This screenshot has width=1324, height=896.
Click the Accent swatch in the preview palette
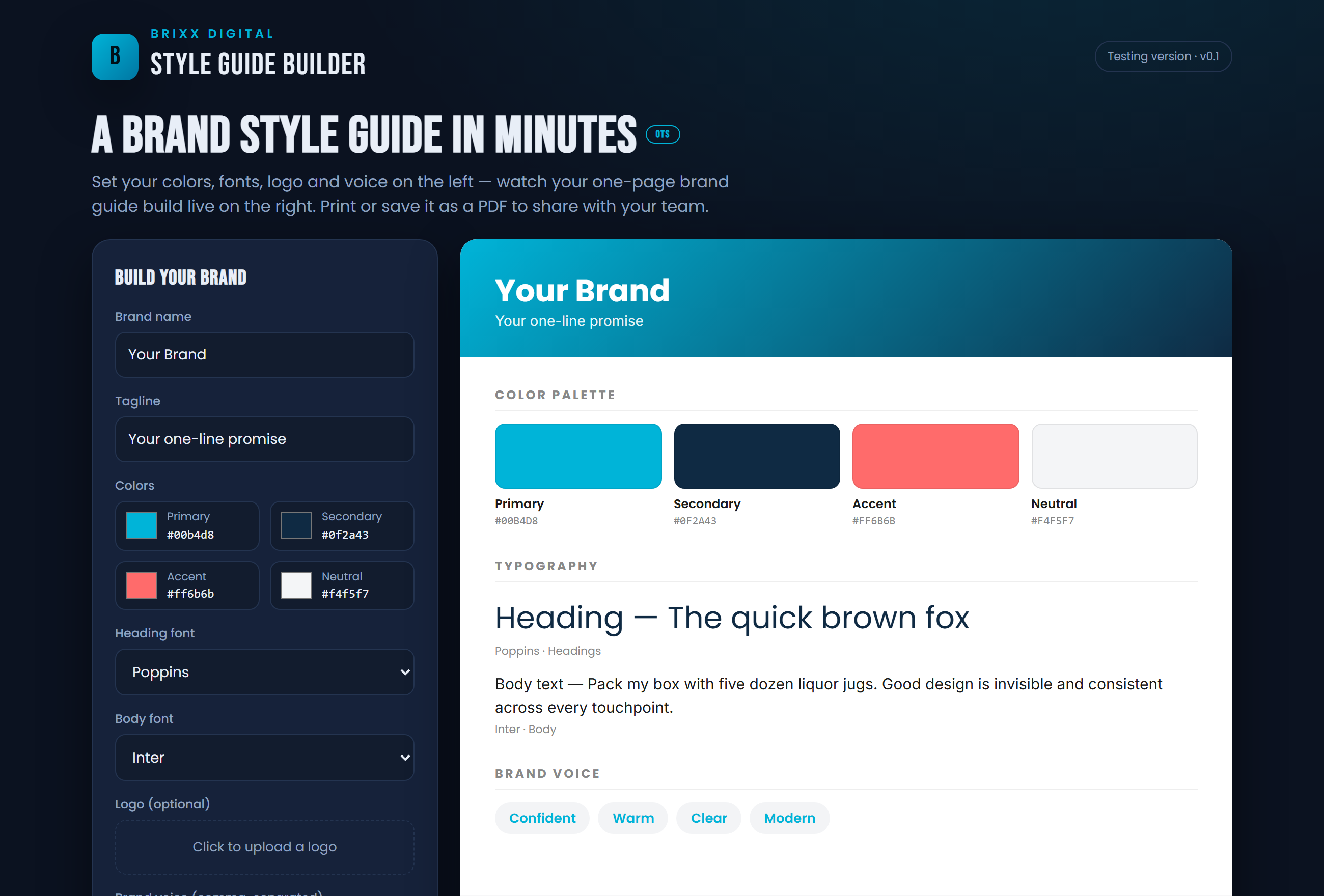pyautogui.click(x=935, y=456)
